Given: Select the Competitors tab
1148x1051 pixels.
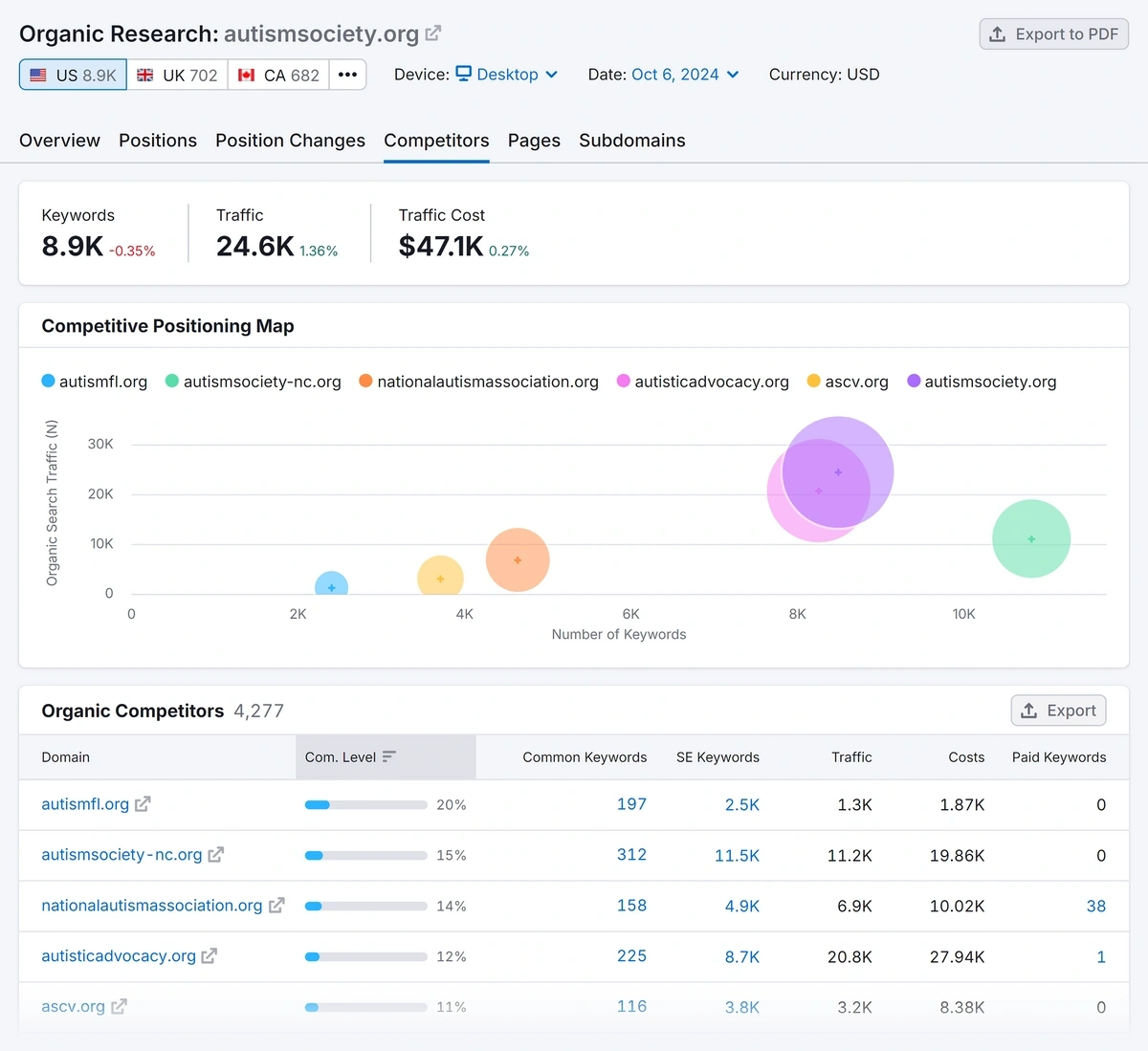Looking at the screenshot, I should (436, 141).
